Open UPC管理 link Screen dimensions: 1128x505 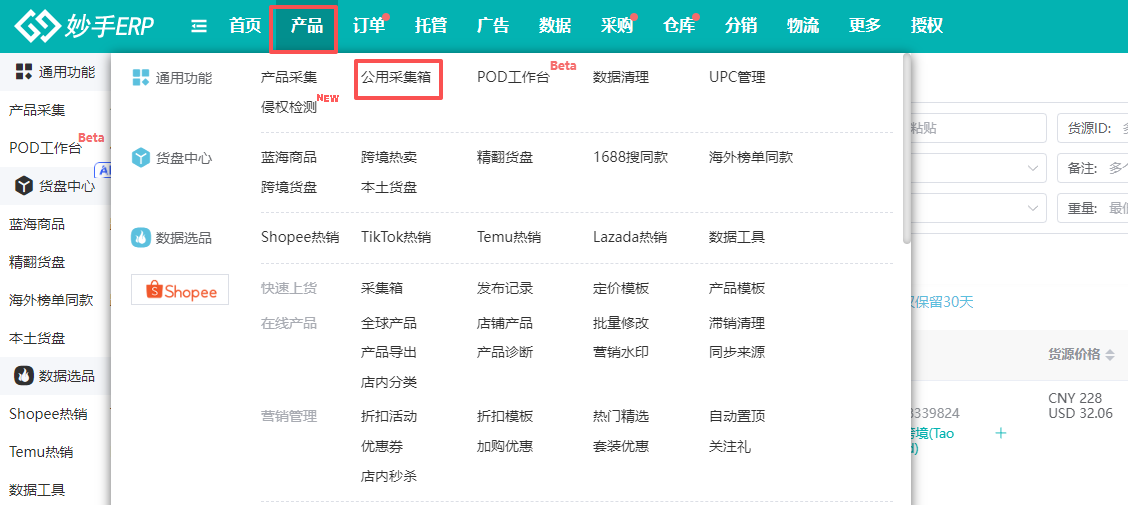(737, 78)
